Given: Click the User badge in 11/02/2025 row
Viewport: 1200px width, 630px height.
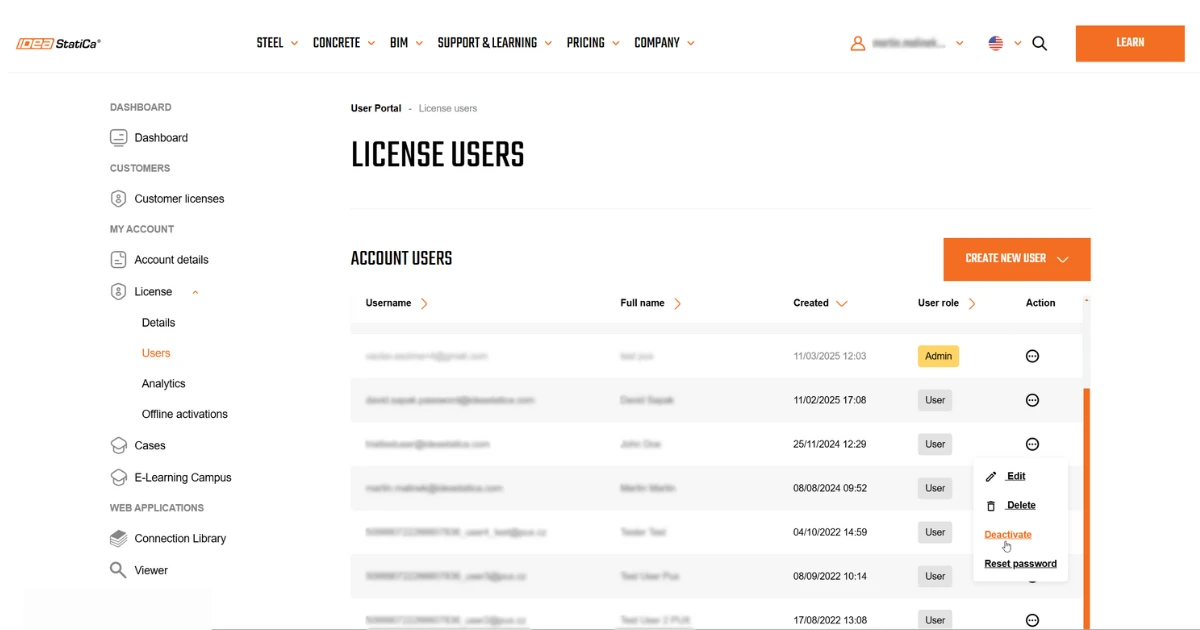Looking at the screenshot, I should coord(935,400).
